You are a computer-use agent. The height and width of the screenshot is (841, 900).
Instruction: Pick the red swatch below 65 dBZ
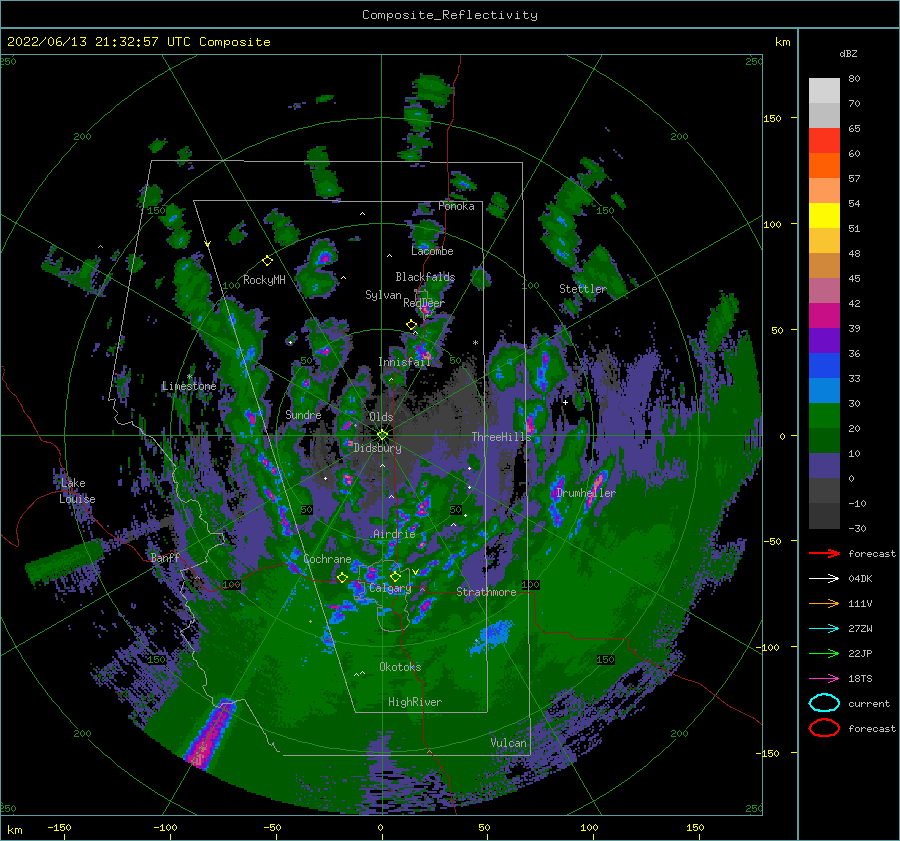coord(824,141)
